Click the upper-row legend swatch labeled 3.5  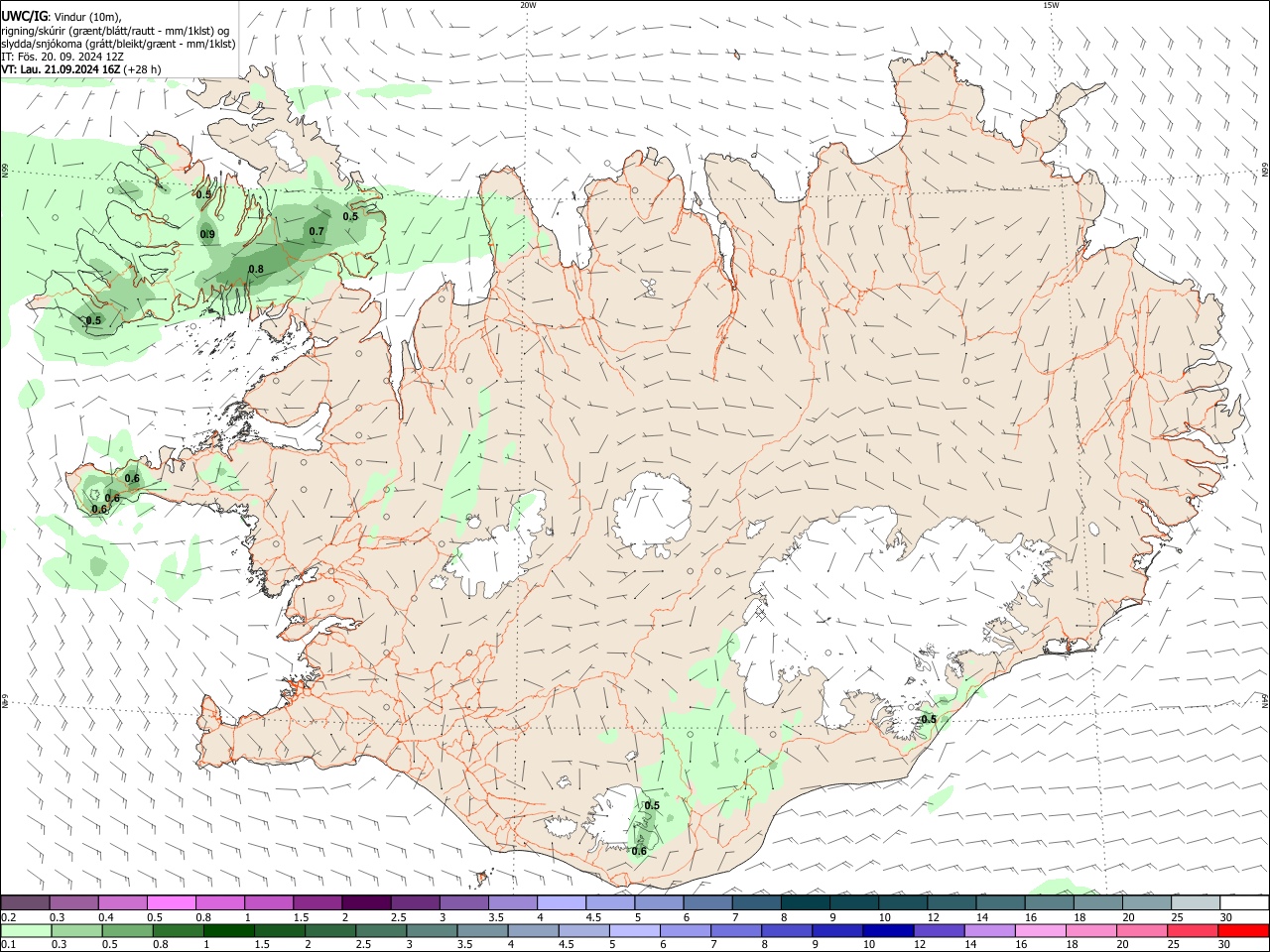(512, 903)
